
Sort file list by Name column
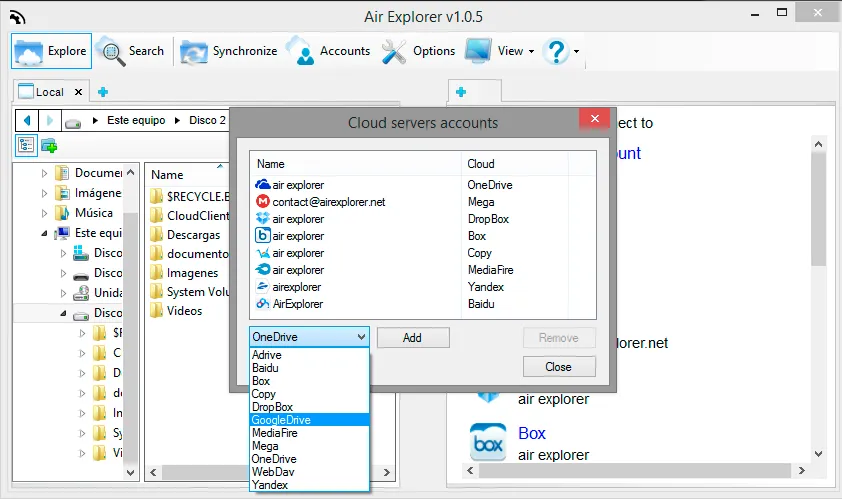167,175
